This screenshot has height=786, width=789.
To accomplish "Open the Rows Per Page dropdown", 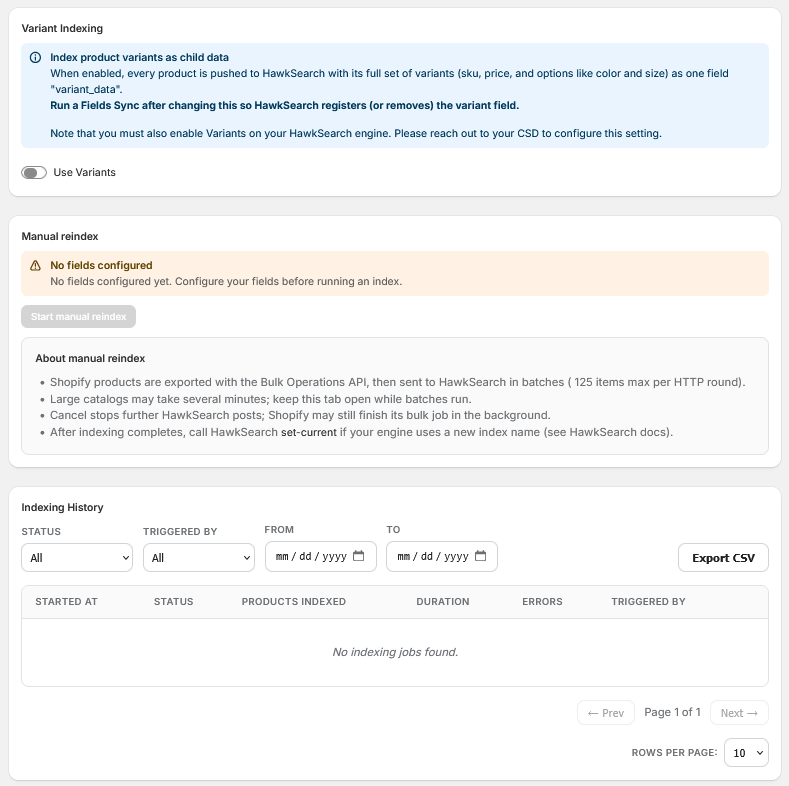I will pos(746,752).
